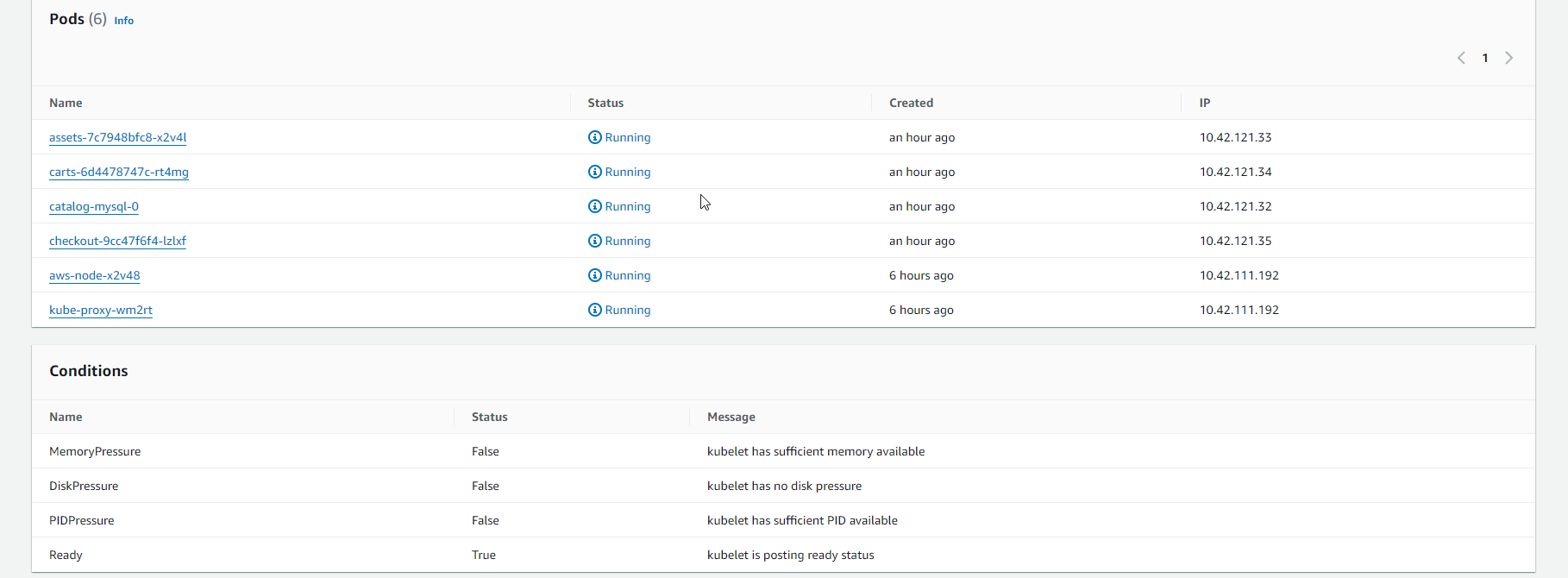Screen dimensions: 1568x578
Task: Go to previous page of Pods
Action: pyautogui.click(x=1461, y=58)
